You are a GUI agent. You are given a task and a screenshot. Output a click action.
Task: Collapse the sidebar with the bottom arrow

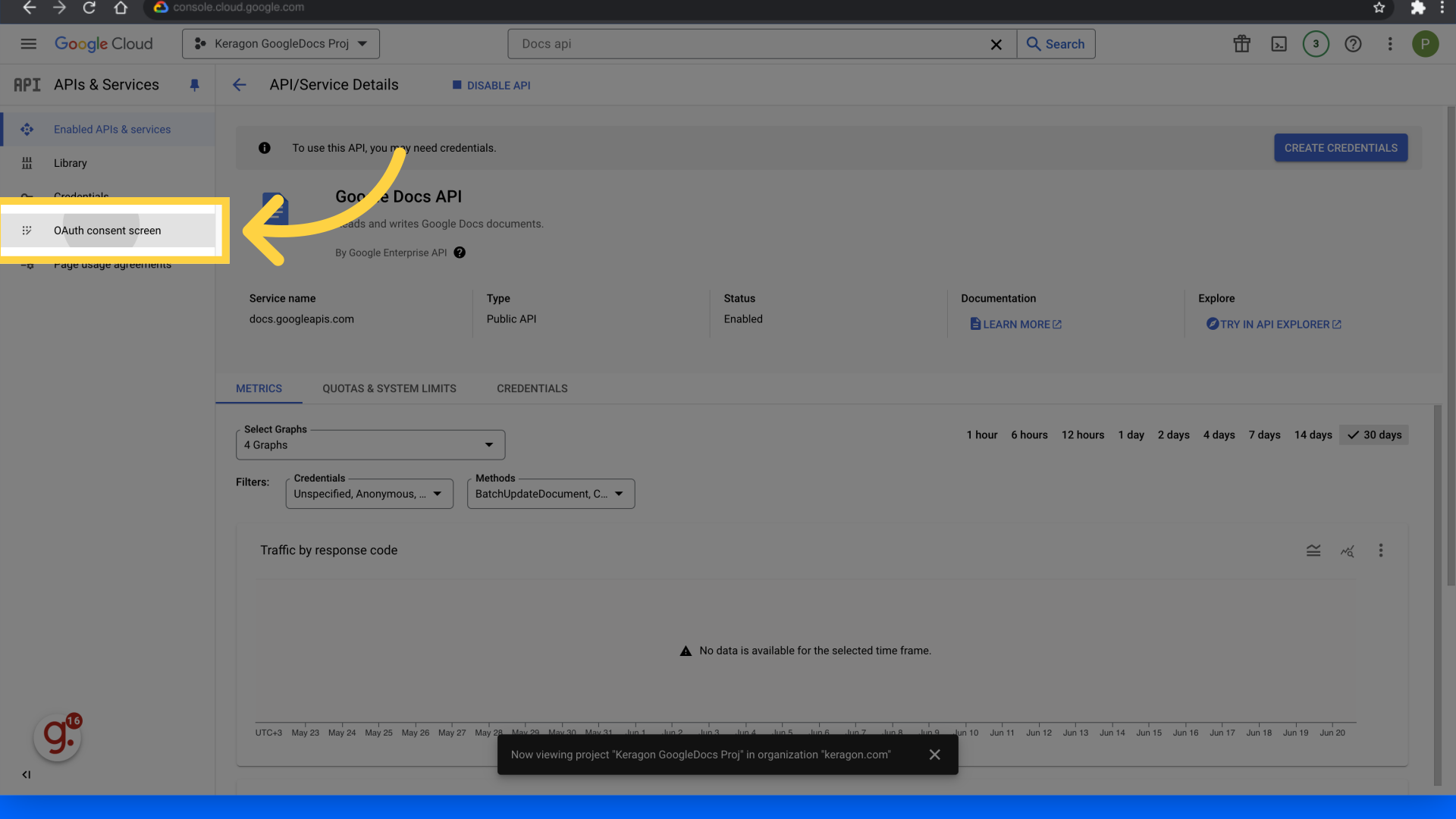[x=27, y=774]
